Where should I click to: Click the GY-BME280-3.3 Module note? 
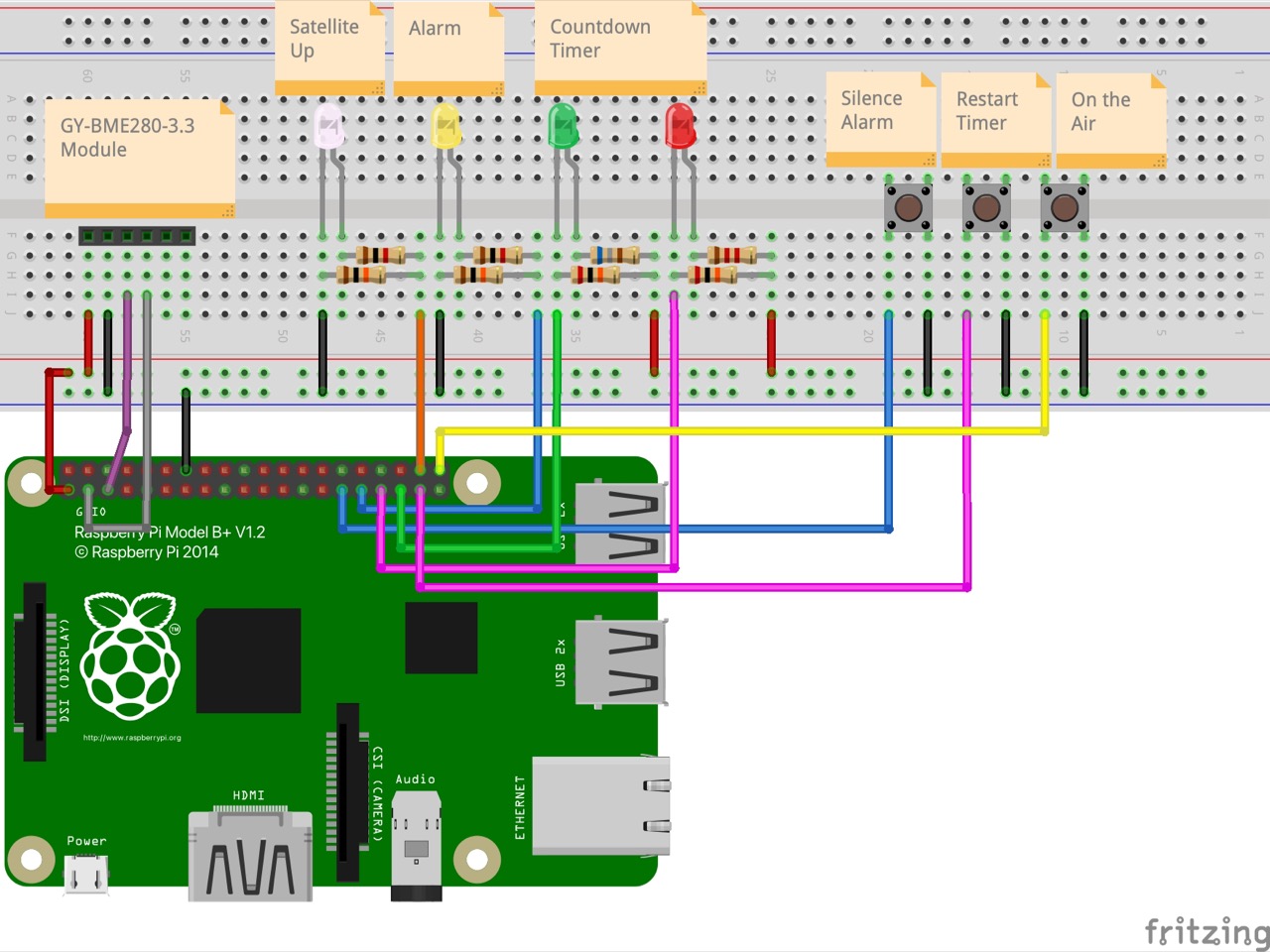(x=139, y=157)
